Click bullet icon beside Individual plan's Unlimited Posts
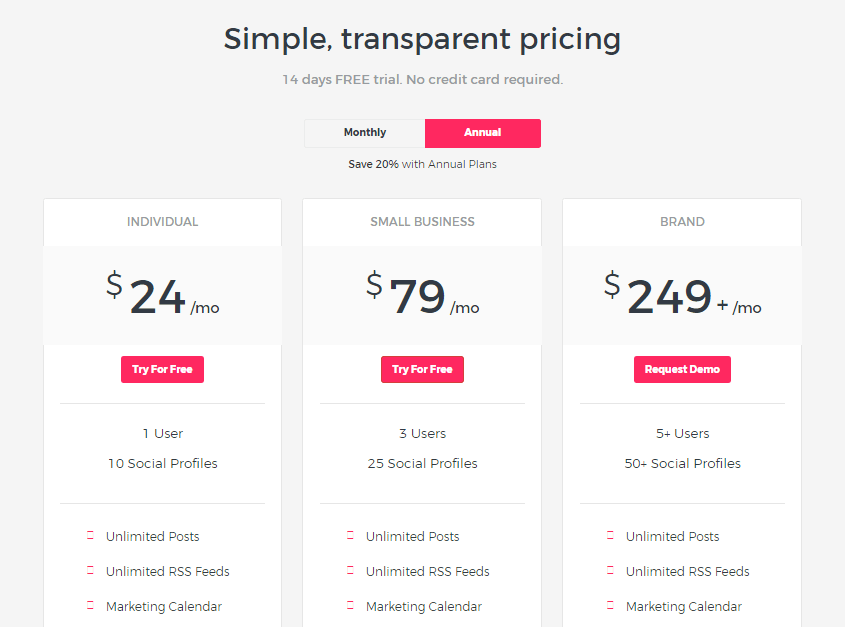 [x=90, y=537]
